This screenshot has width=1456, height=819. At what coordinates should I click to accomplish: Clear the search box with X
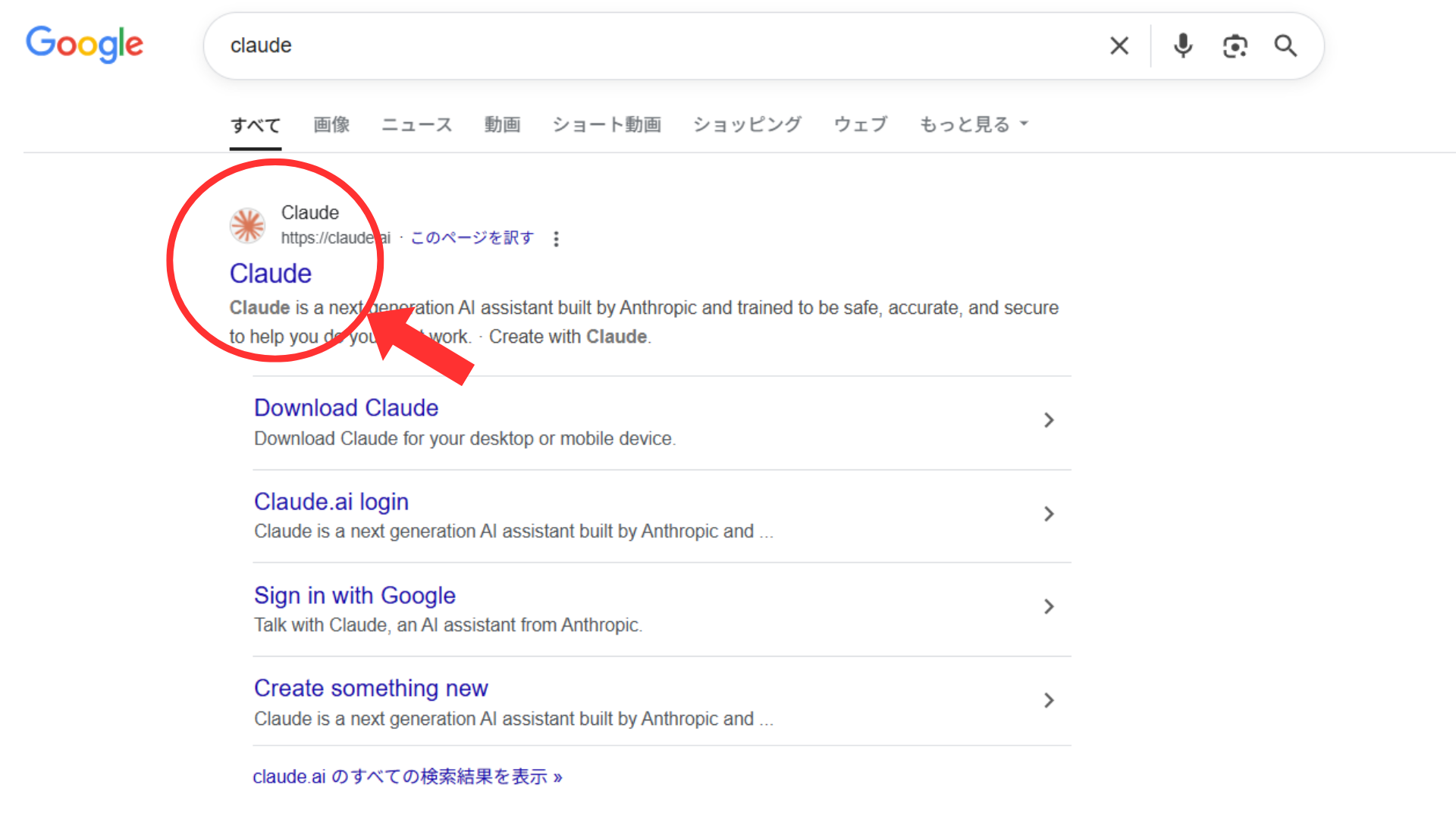coord(1119,45)
